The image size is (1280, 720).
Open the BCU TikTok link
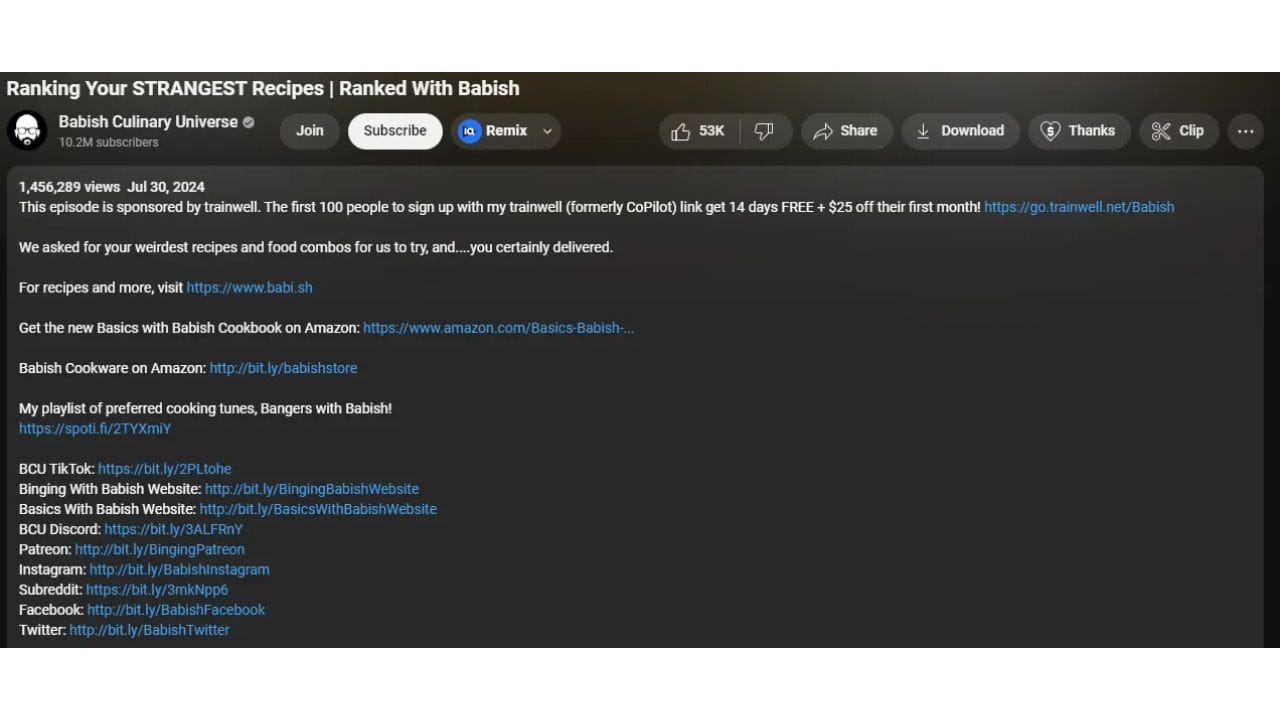point(164,468)
